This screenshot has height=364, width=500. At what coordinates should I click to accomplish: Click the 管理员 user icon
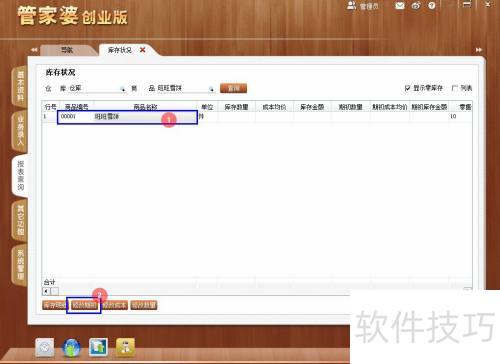click(x=351, y=6)
